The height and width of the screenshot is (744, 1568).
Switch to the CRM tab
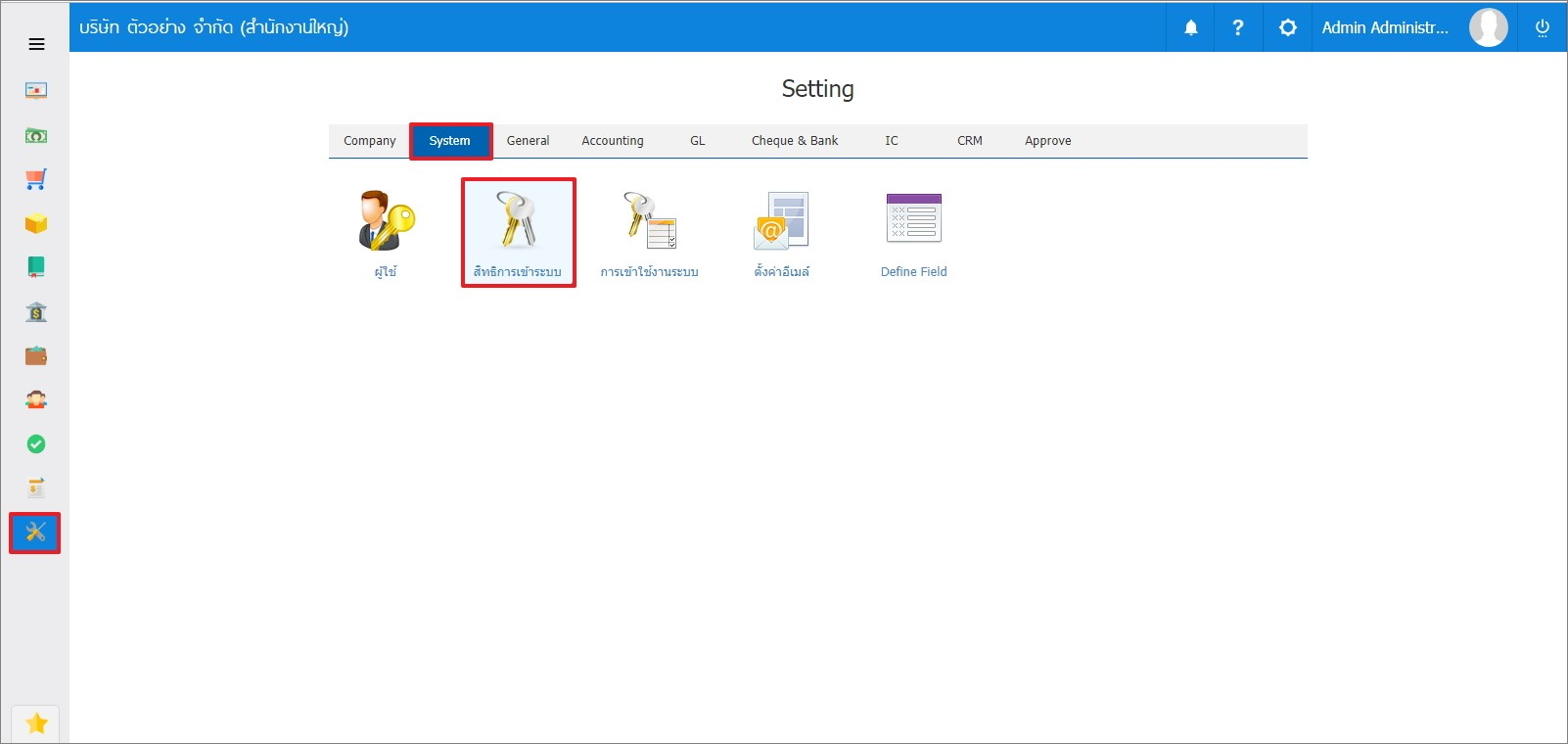click(x=970, y=141)
